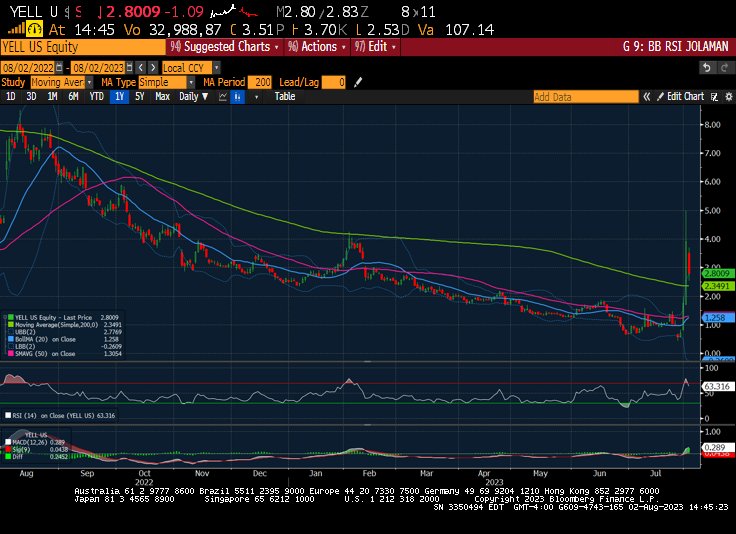Undo the last chart change
Screen dimensions: 736x534
pyautogui.click(x=707, y=68)
